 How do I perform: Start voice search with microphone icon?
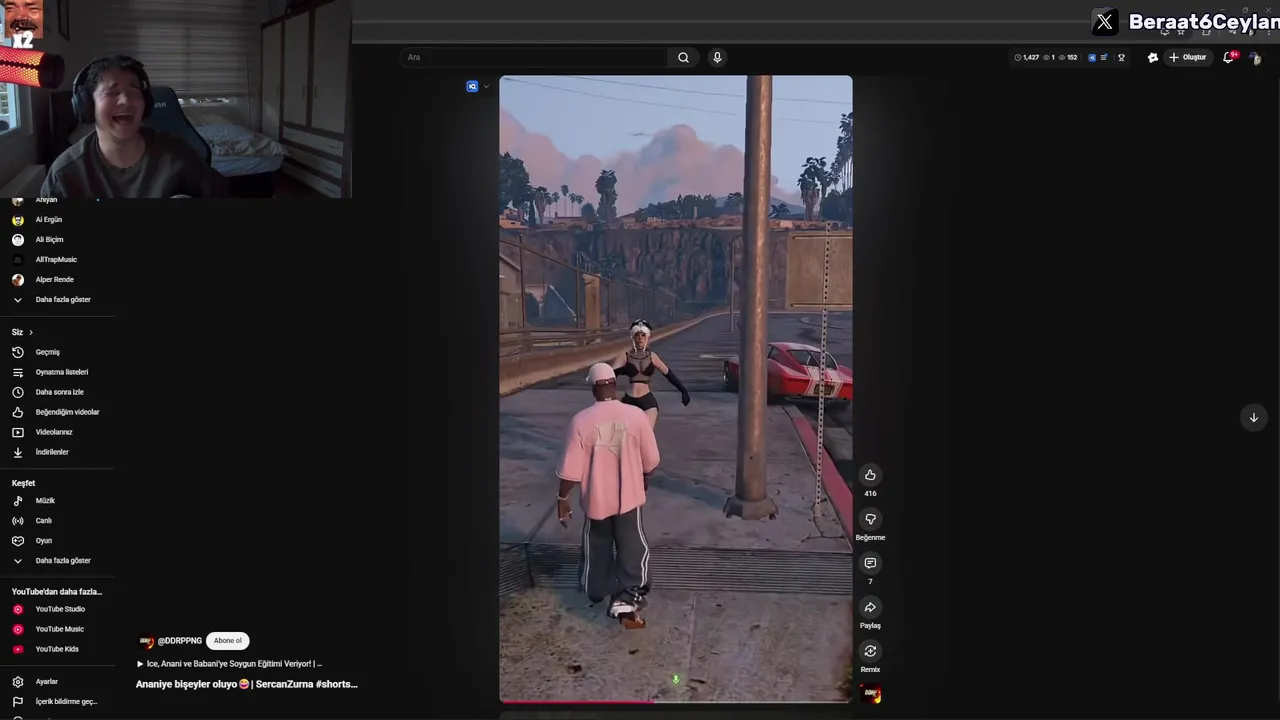click(x=717, y=57)
